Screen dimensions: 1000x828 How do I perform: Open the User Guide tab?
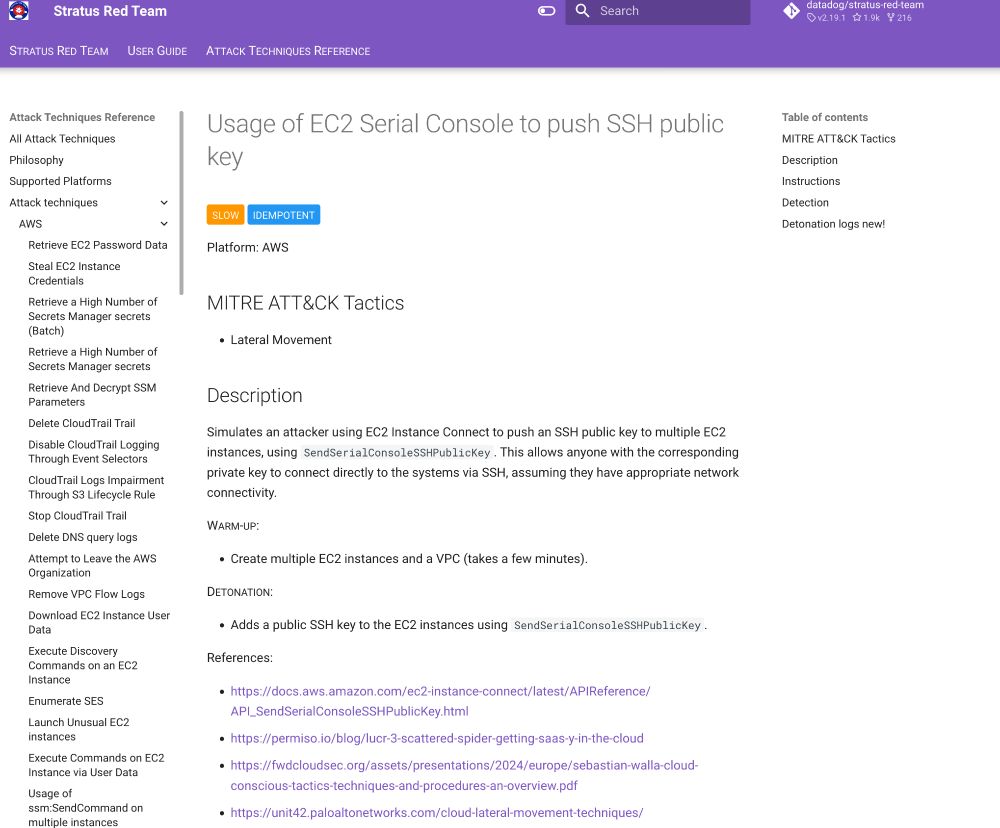point(157,51)
